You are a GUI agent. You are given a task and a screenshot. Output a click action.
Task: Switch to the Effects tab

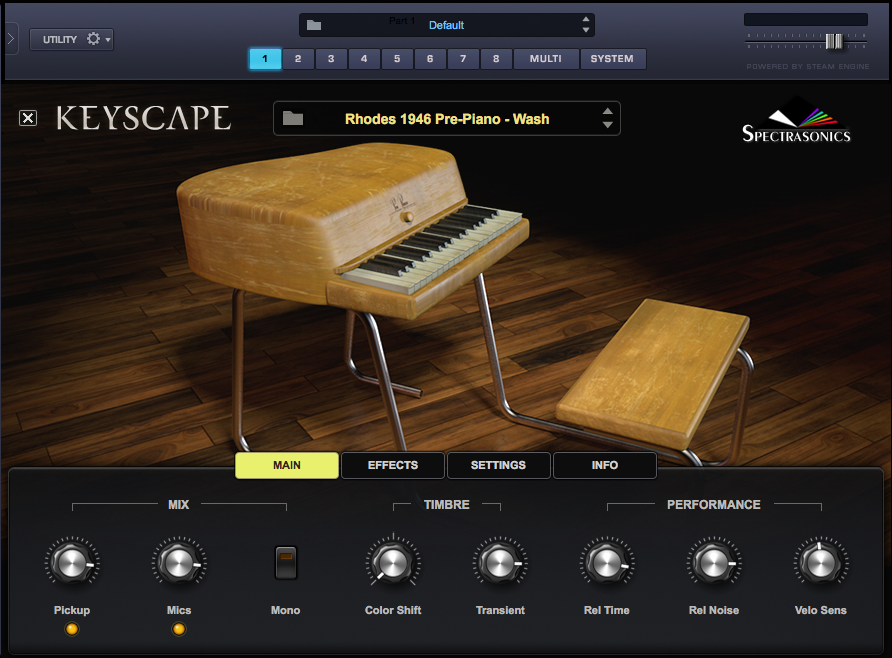pos(393,465)
